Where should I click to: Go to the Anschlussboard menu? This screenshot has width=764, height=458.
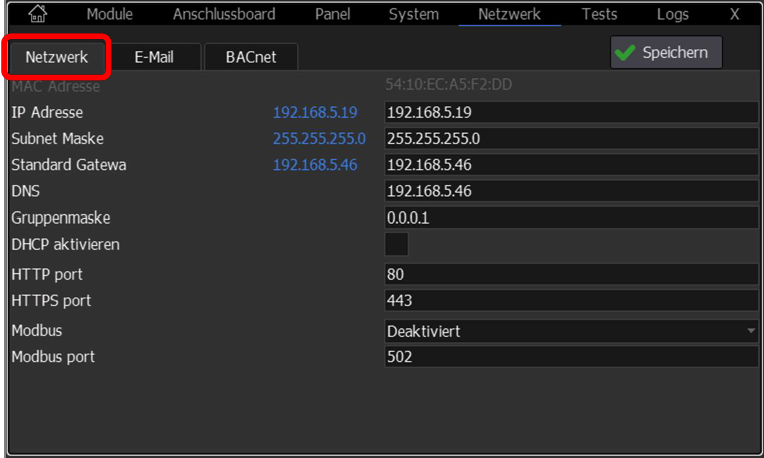tap(224, 14)
